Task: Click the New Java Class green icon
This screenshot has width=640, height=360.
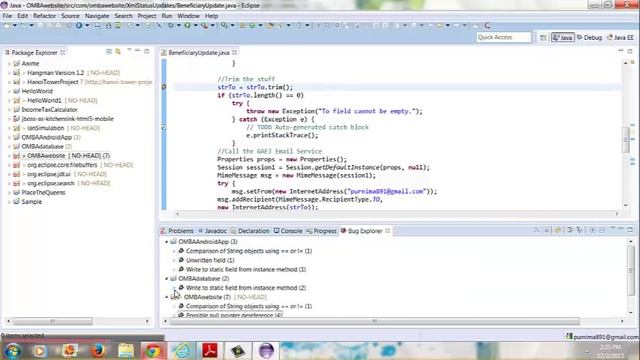Action: [252, 25]
